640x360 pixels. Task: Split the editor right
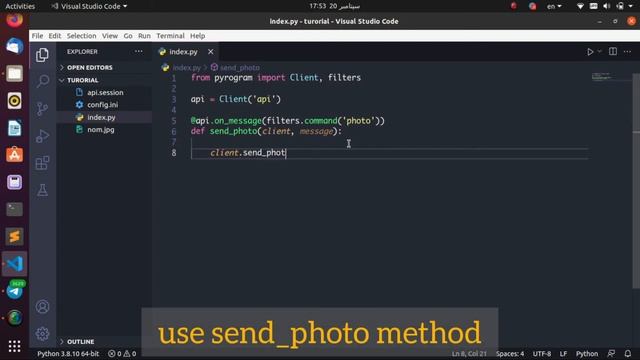click(613, 51)
